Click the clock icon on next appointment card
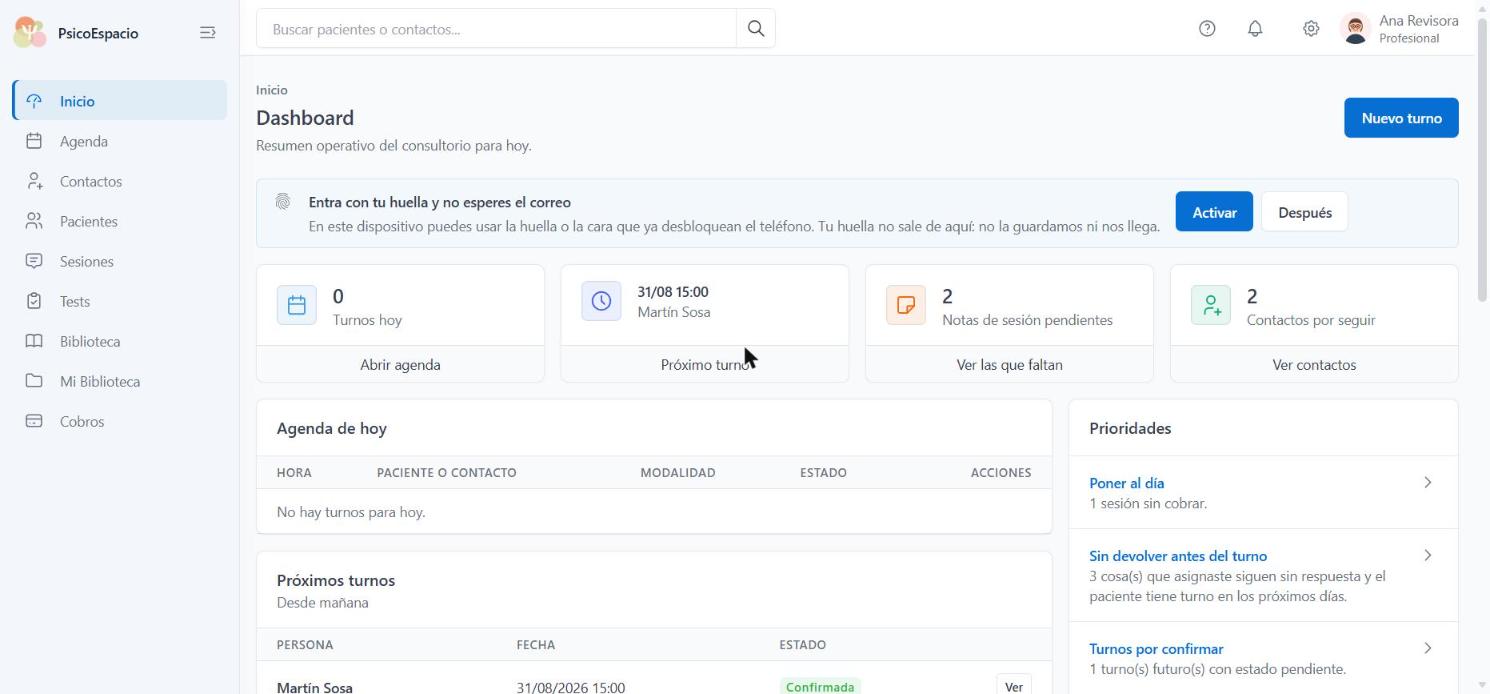 tap(601, 301)
